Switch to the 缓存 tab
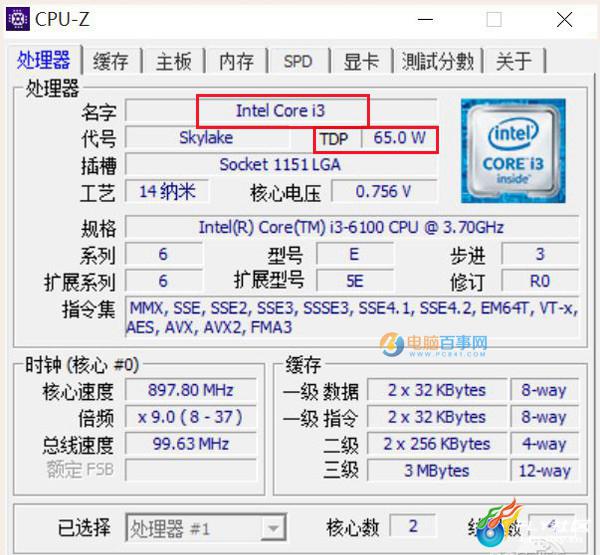The height and width of the screenshot is (555, 600). [x=111, y=61]
